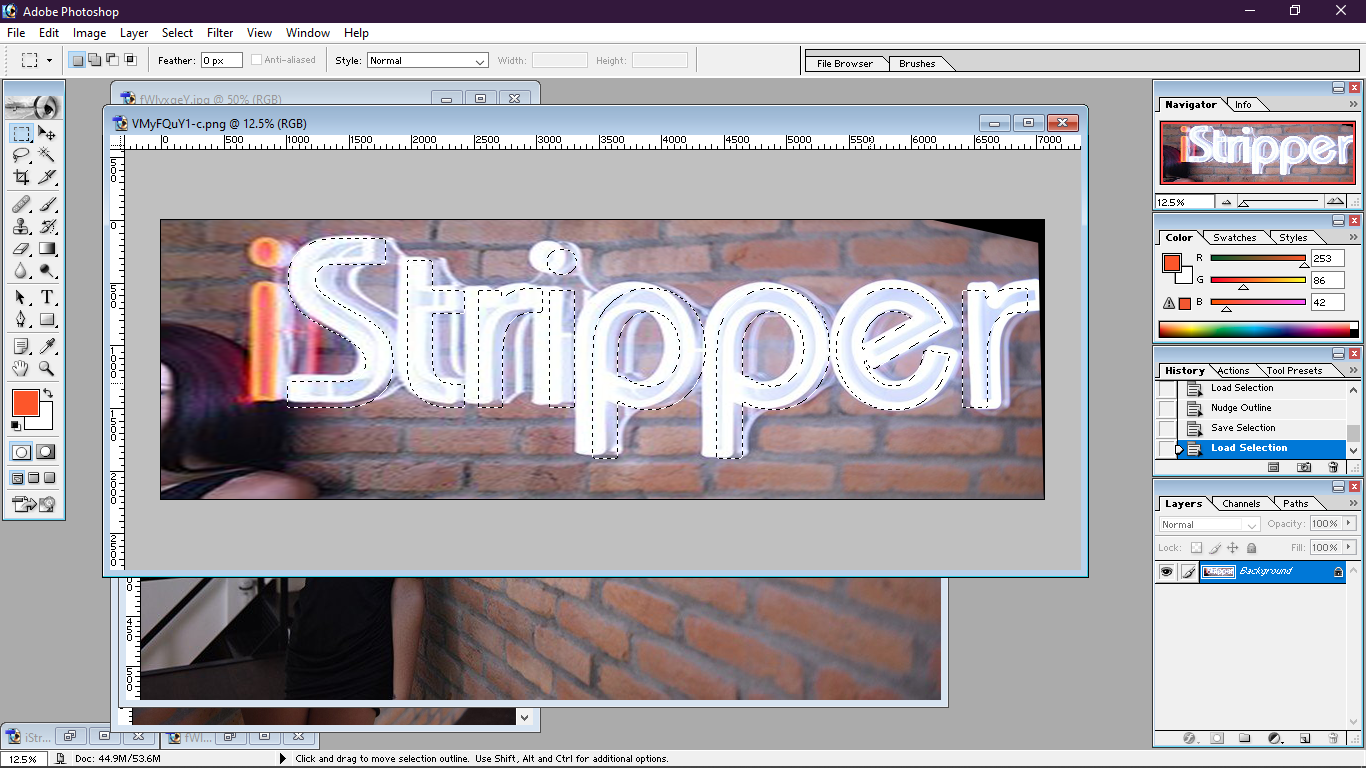This screenshot has height=768, width=1366.
Task: Switch to the Channels tab
Action: point(1241,504)
